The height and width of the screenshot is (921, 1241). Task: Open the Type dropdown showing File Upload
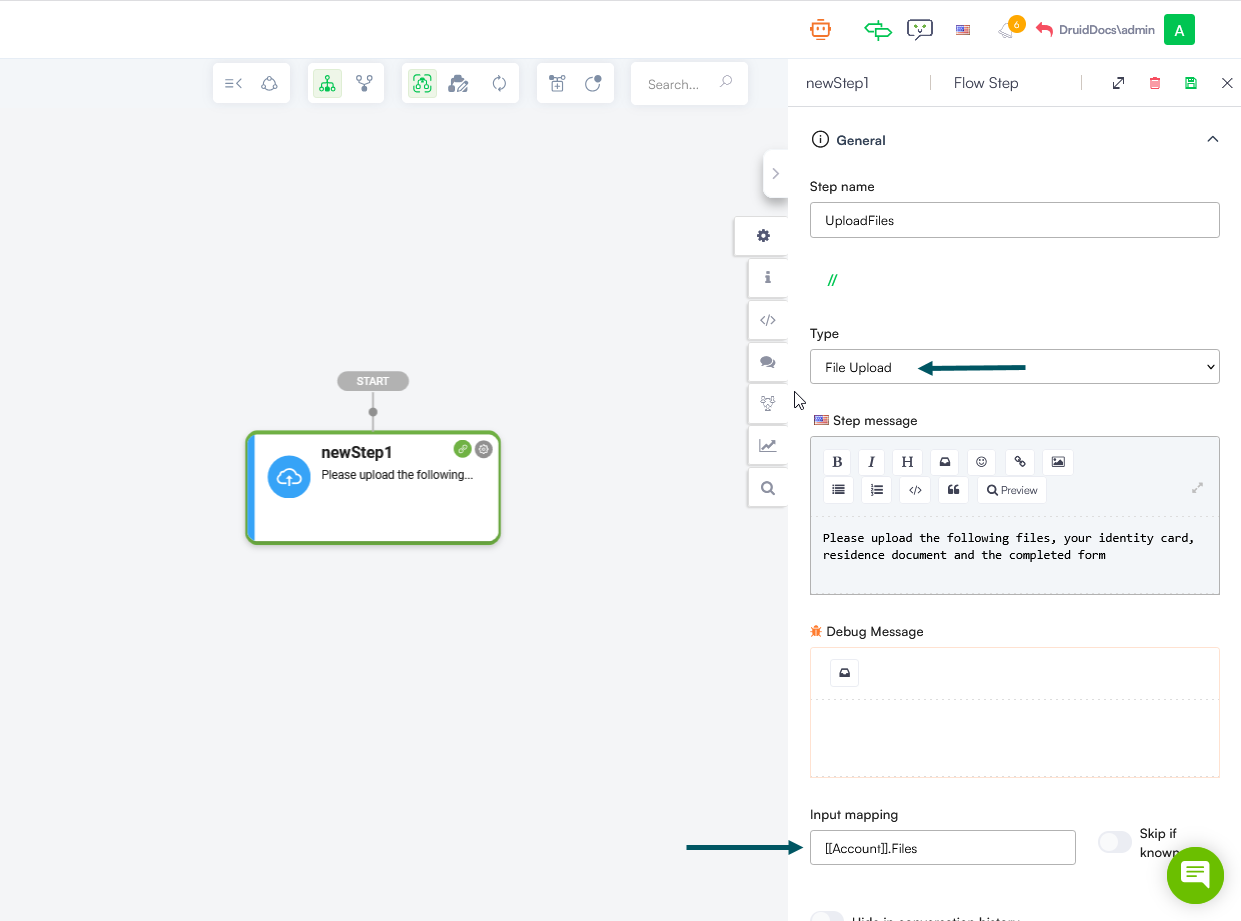1014,367
